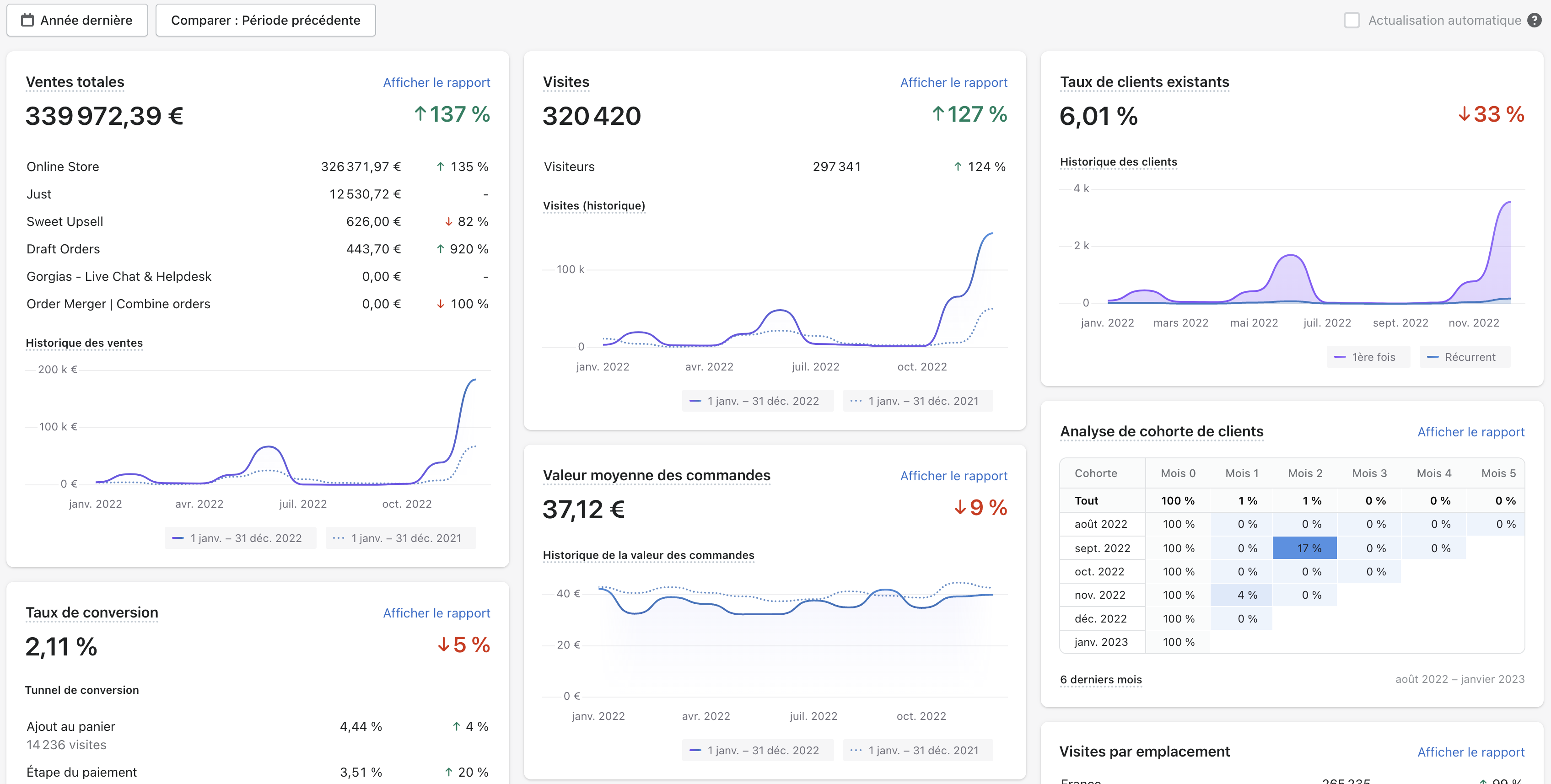Viewport: 1551px width, 784px height.
Task: Click the help question mark icon
Action: click(1534, 20)
